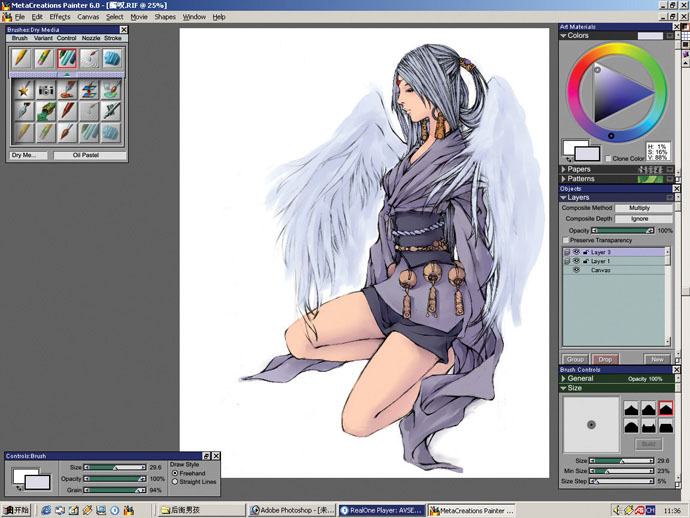
Task: Toggle Canvas visibility eye icon
Action: click(x=576, y=270)
